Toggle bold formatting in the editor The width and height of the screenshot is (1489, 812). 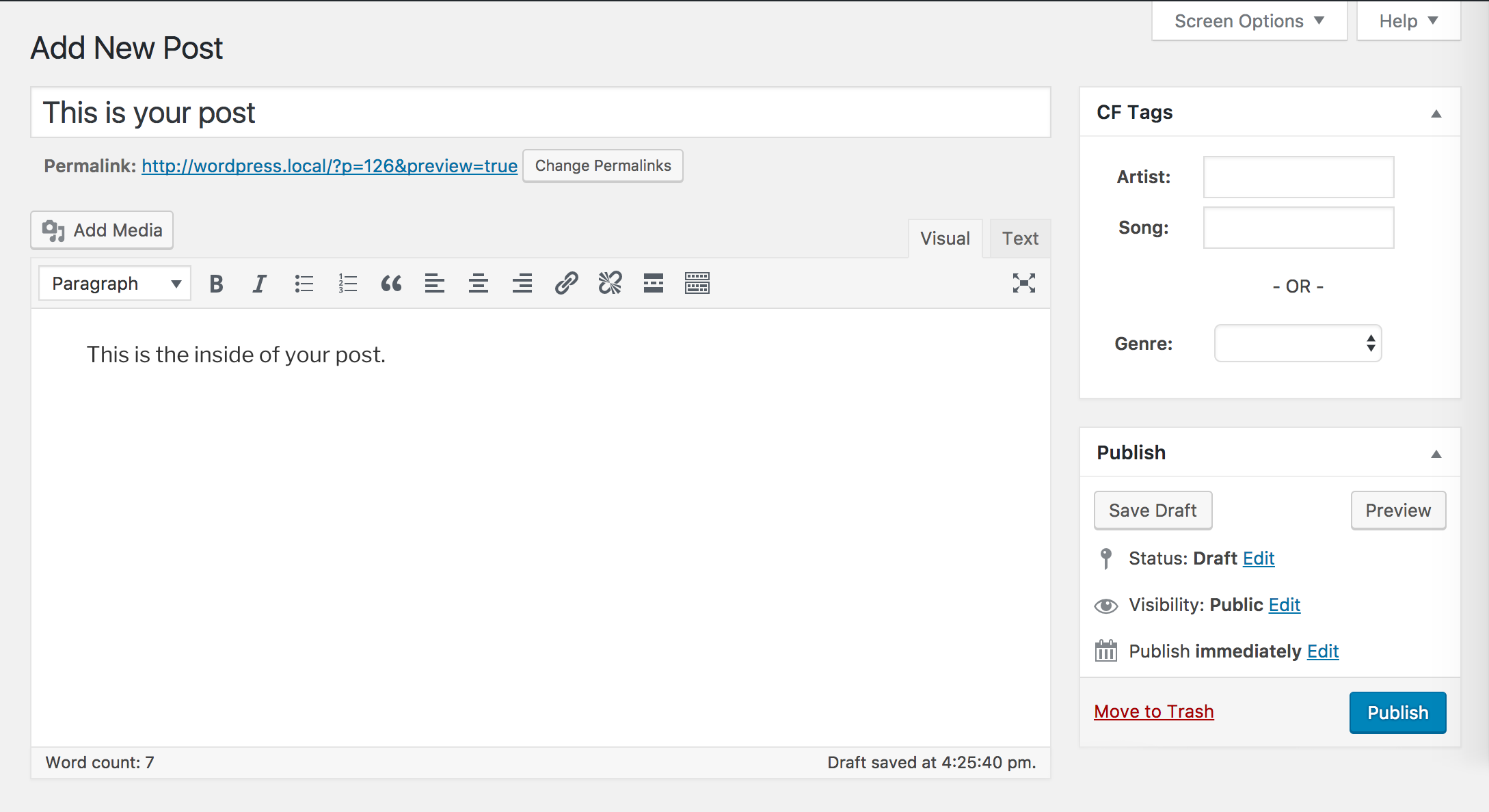pos(216,283)
